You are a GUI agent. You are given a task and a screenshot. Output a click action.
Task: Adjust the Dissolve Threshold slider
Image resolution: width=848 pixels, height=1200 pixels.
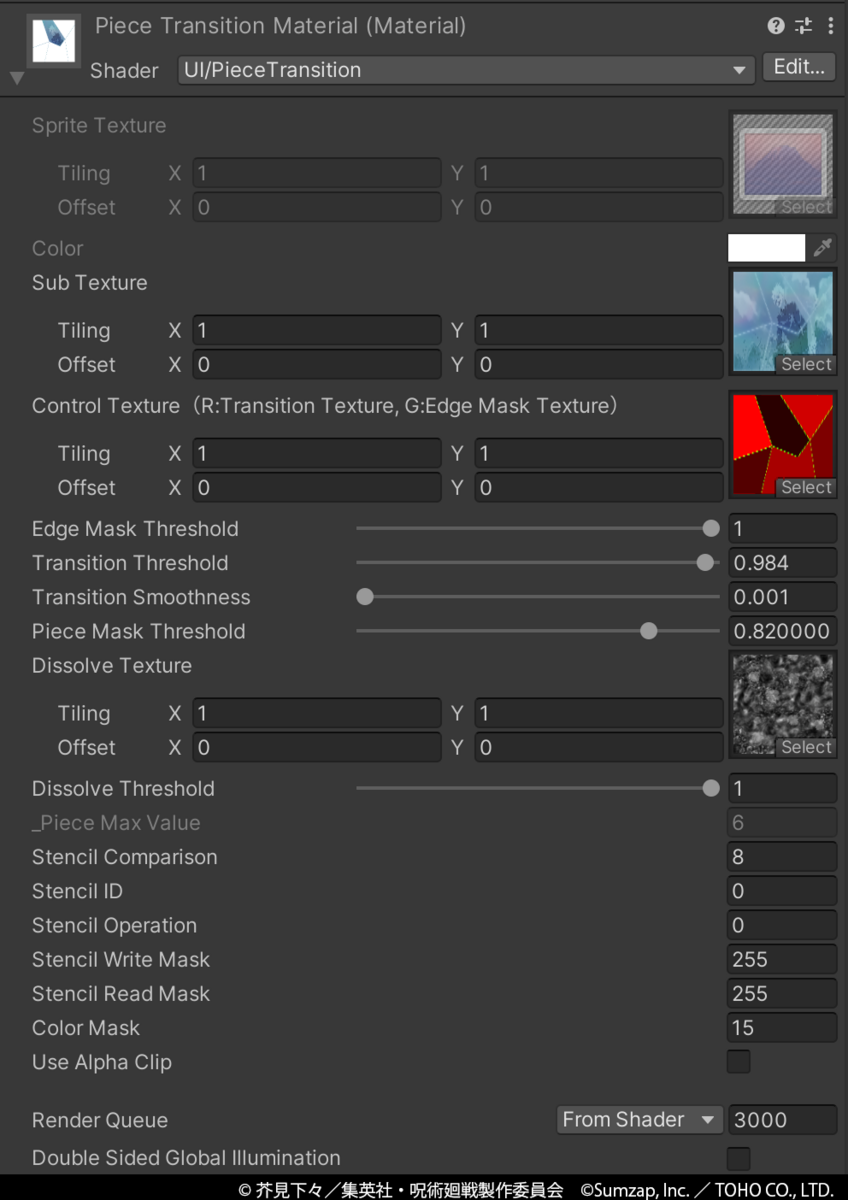coord(538,789)
